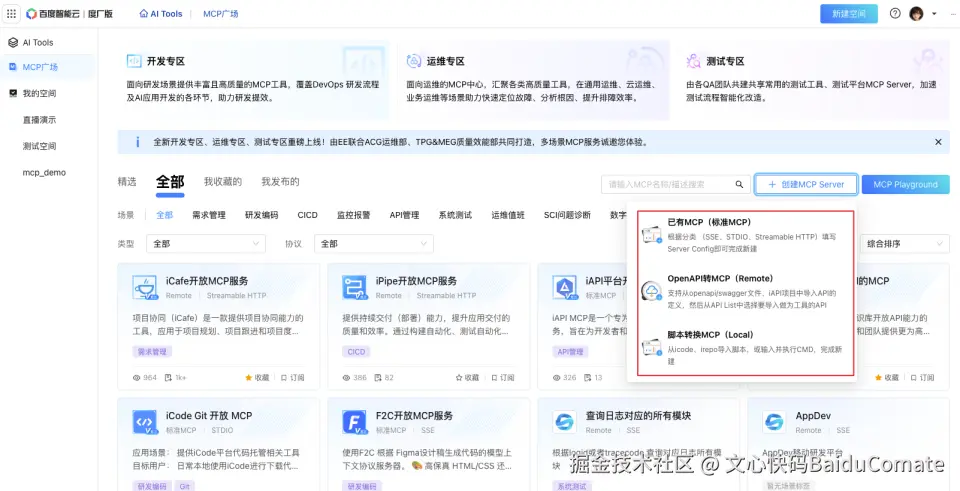Switch to the 精选 tab
This screenshot has width=960, height=491.
click(x=127, y=182)
